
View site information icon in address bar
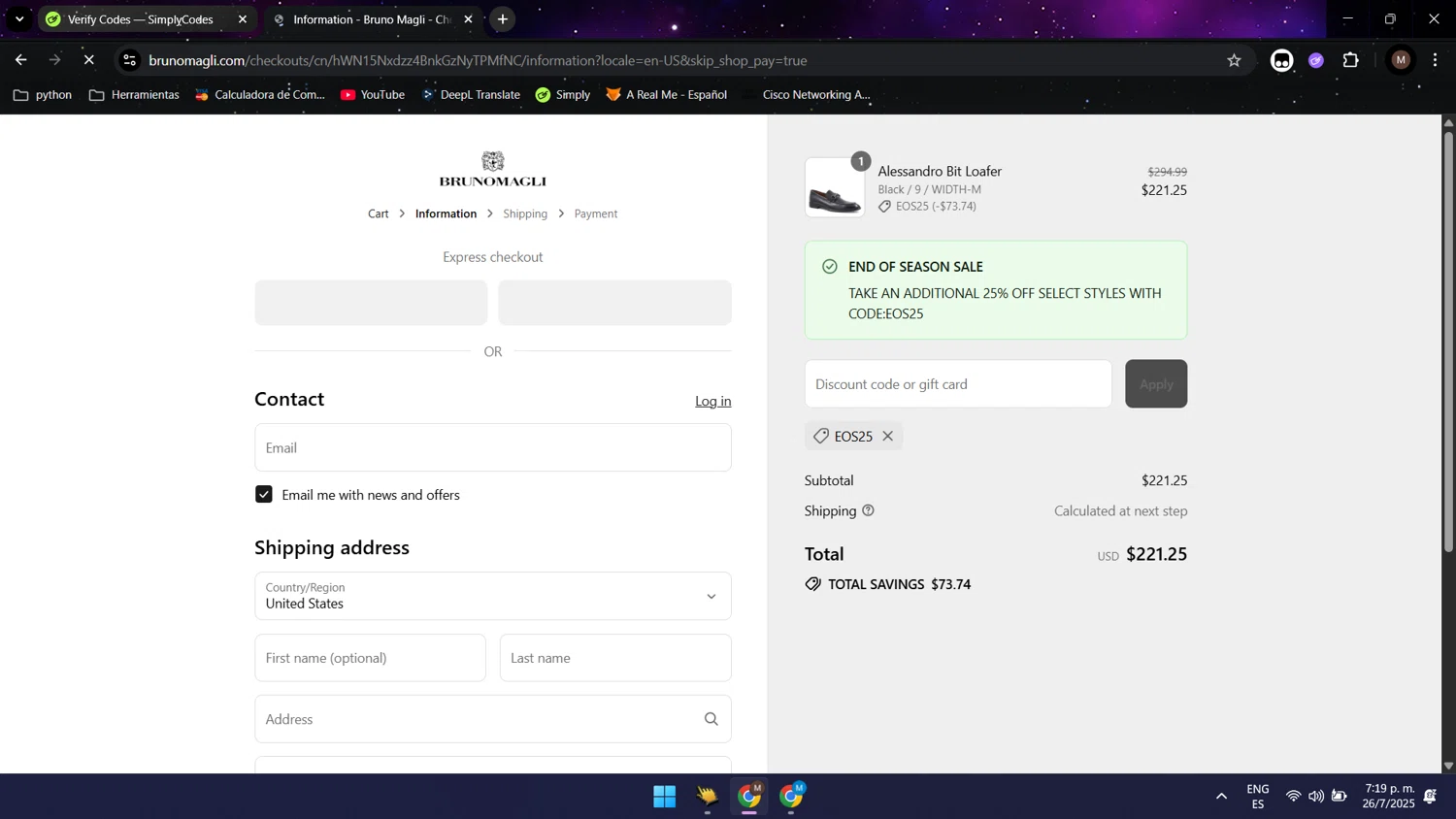(129, 60)
